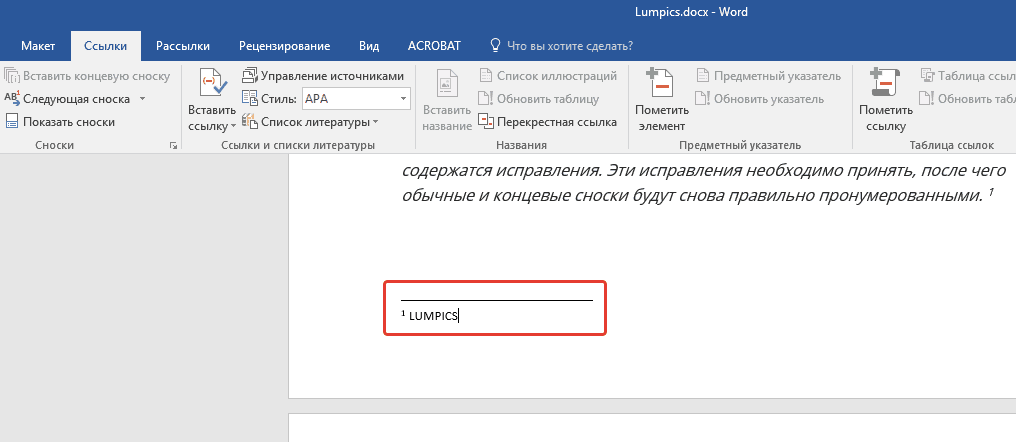Screen dimensions: 1016x442
Task: Click the footnote reference mark after 'пронумерованными.'
Action: (x=991, y=194)
